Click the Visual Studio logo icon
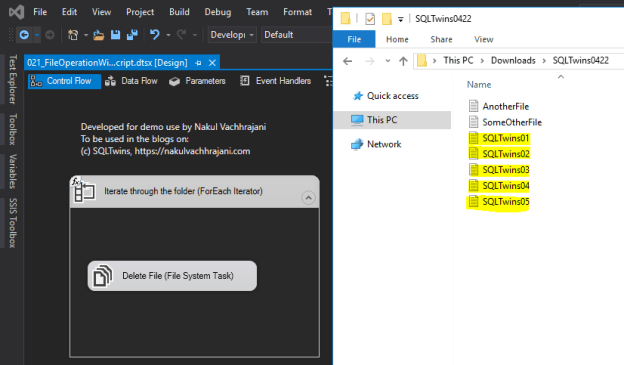The height and width of the screenshot is (365, 624). pos(16,12)
